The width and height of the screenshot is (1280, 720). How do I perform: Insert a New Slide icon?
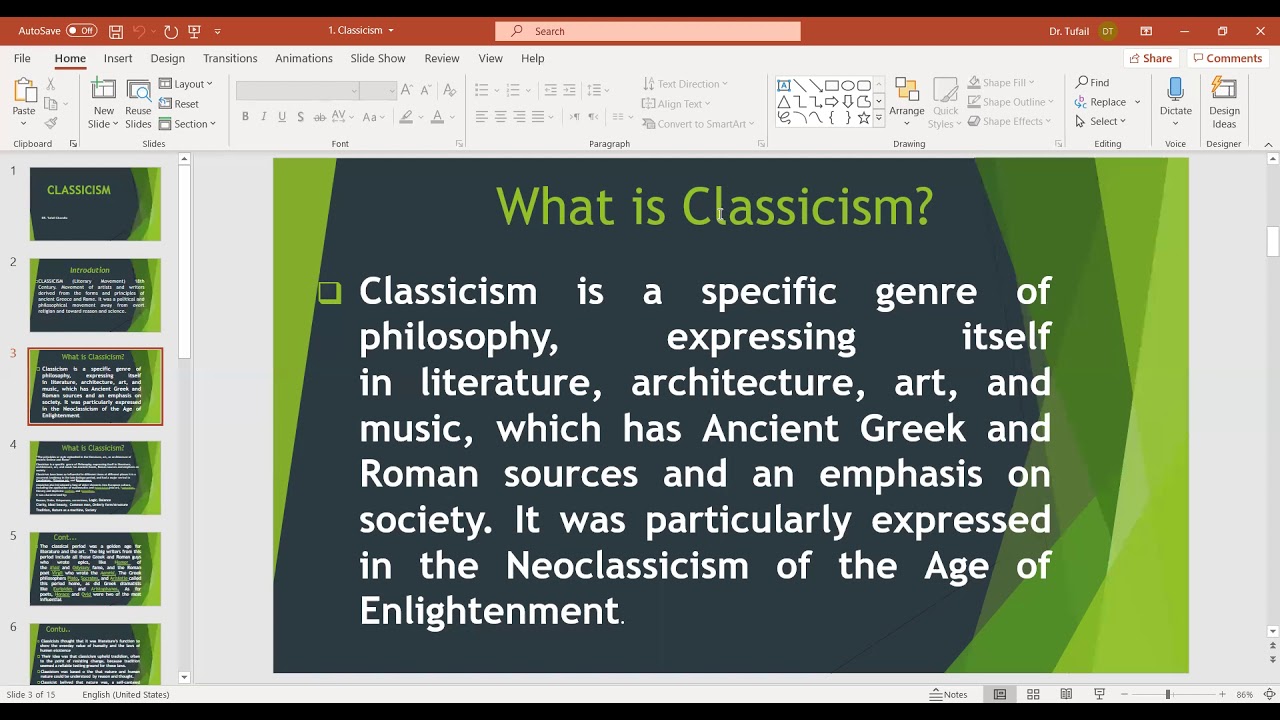tap(103, 92)
